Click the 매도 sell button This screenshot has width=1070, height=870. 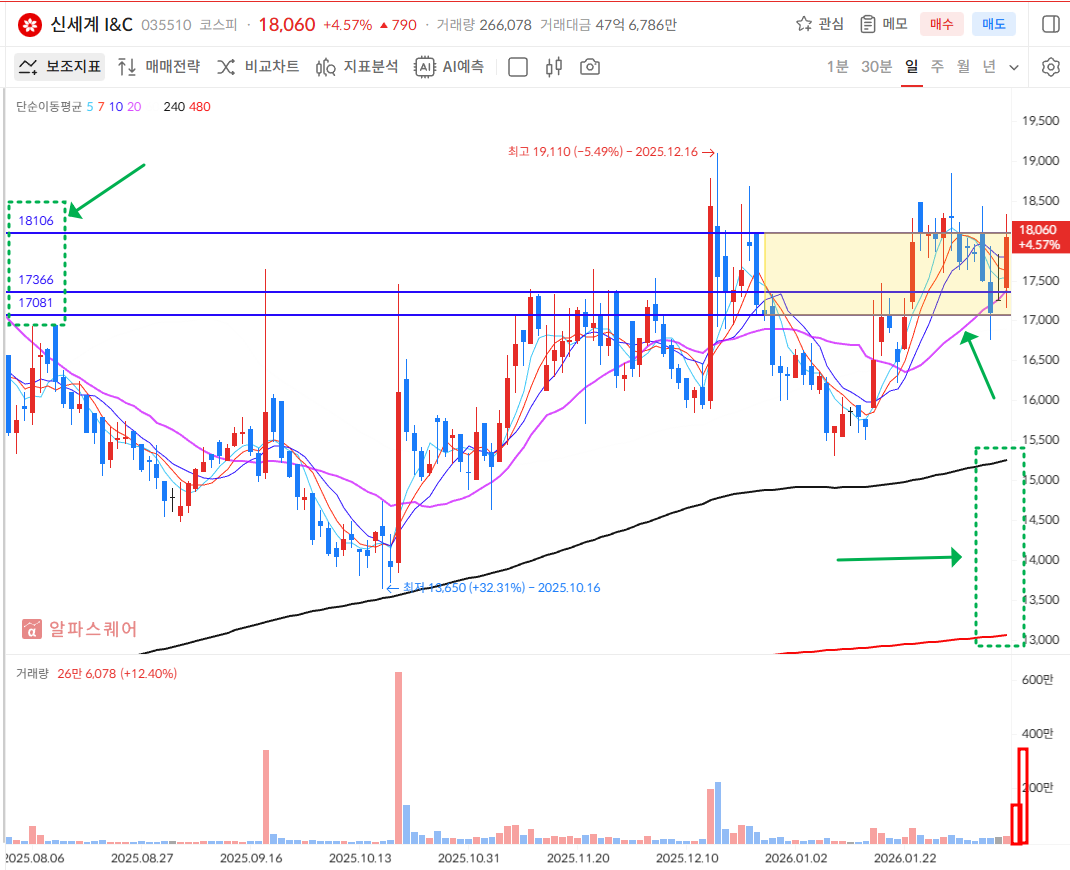tap(994, 24)
